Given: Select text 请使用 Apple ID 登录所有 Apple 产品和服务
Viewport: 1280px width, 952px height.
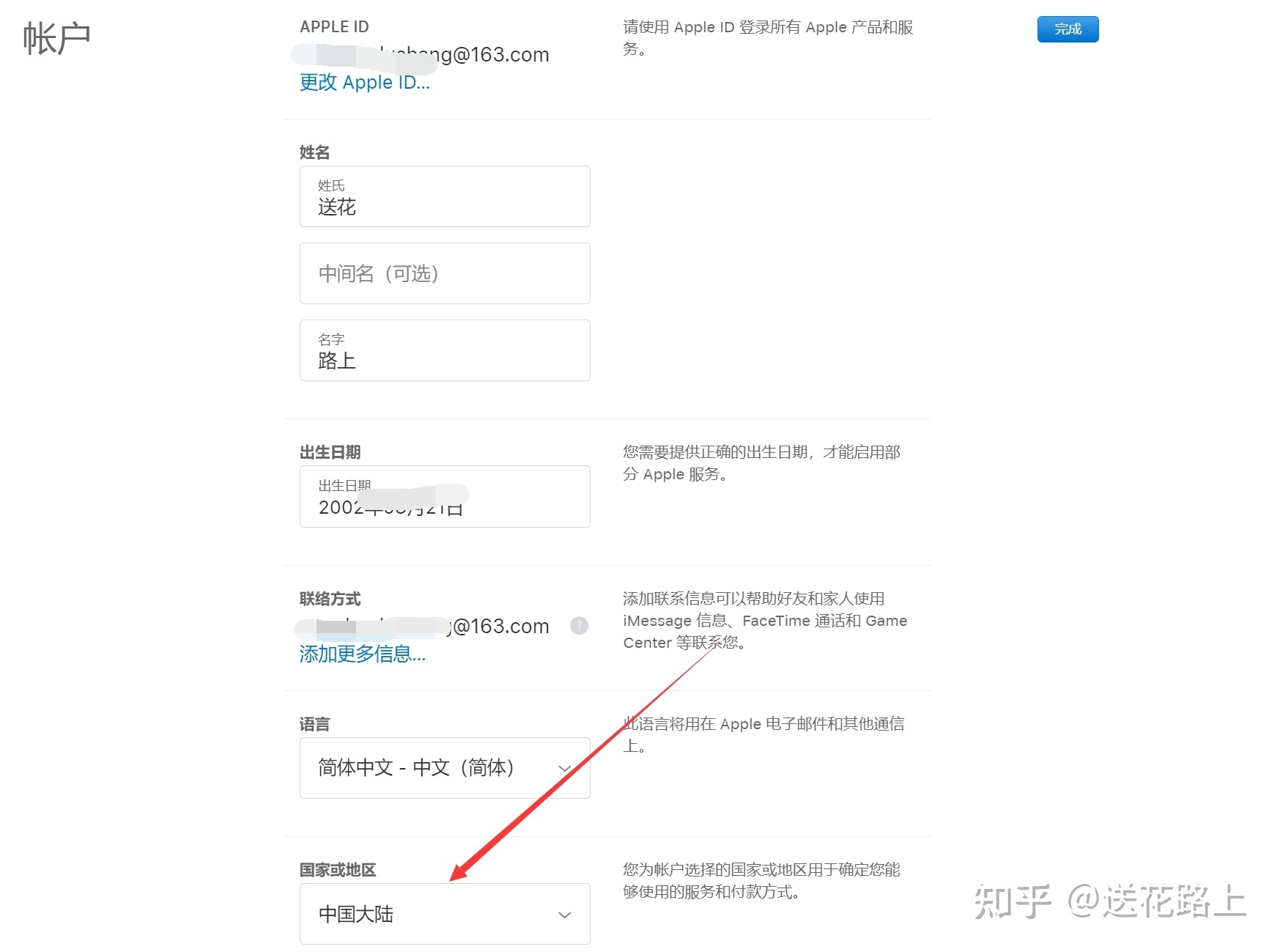Looking at the screenshot, I should click(x=769, y=38).
